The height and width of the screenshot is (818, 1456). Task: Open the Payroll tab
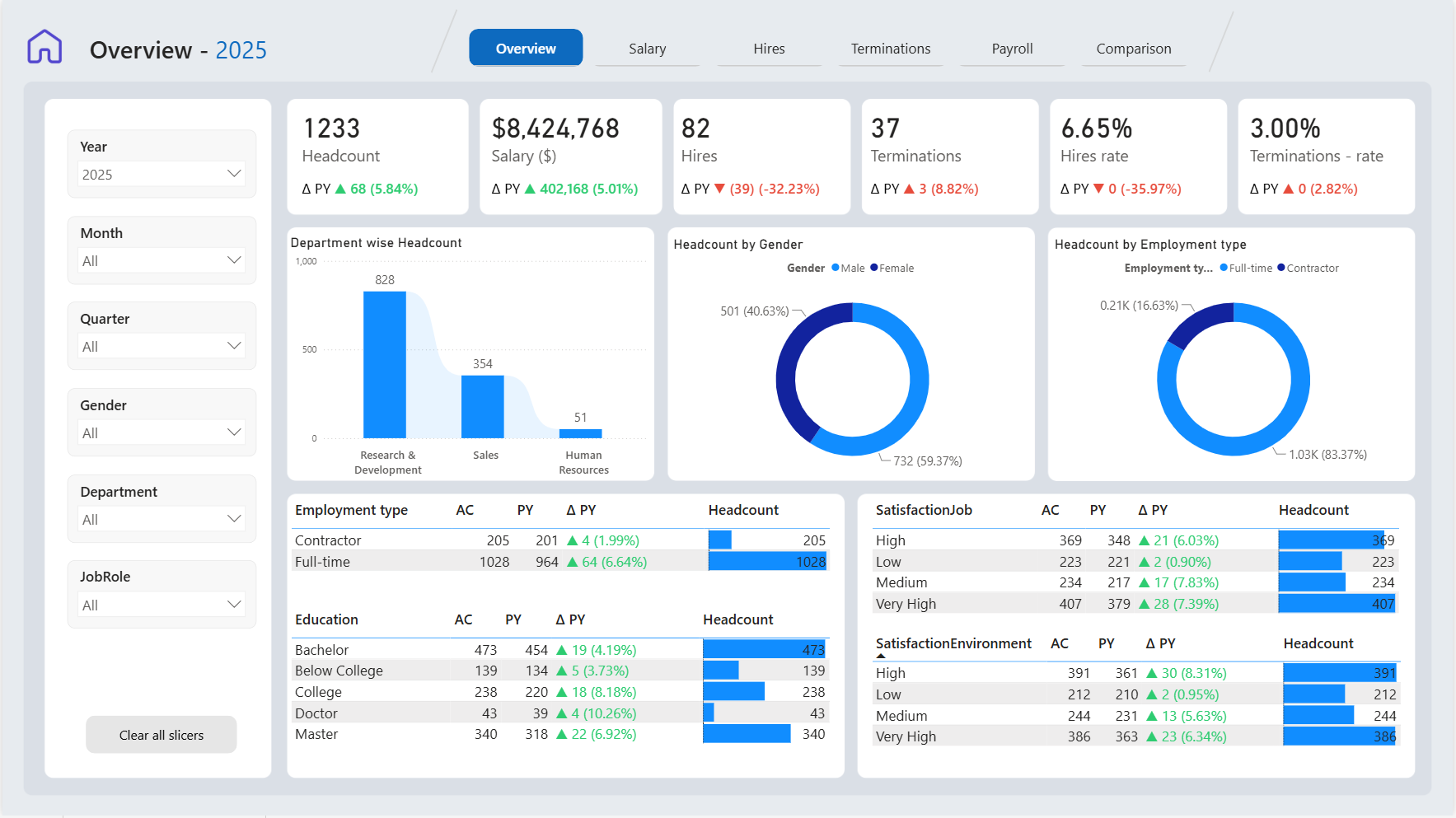tap(1012, 49)
